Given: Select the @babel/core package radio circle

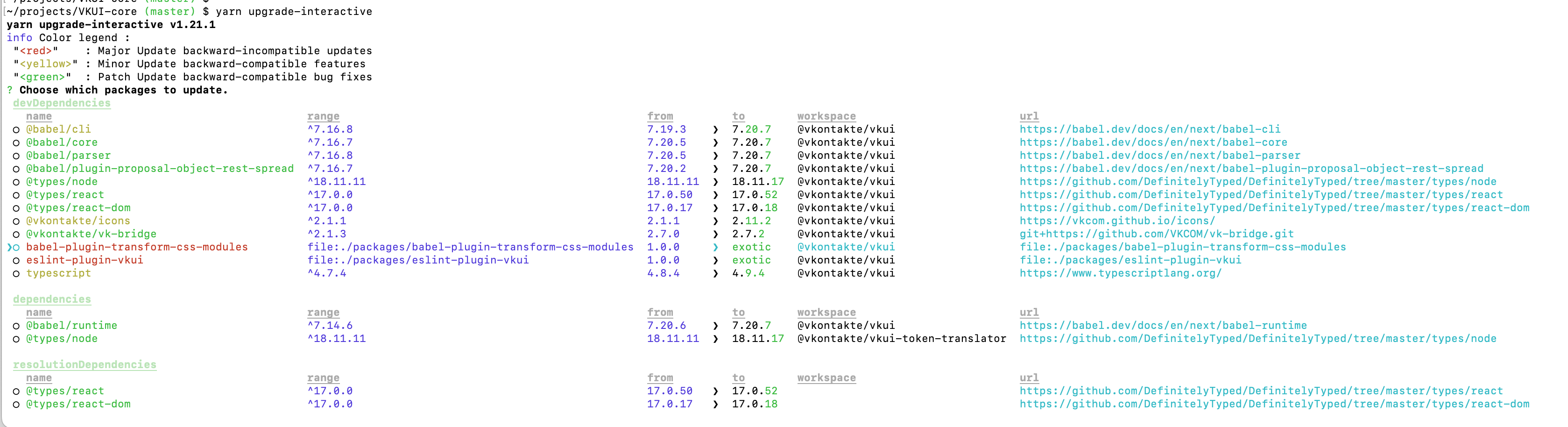Looking at the screenshot, I should (x=16, y=142).
